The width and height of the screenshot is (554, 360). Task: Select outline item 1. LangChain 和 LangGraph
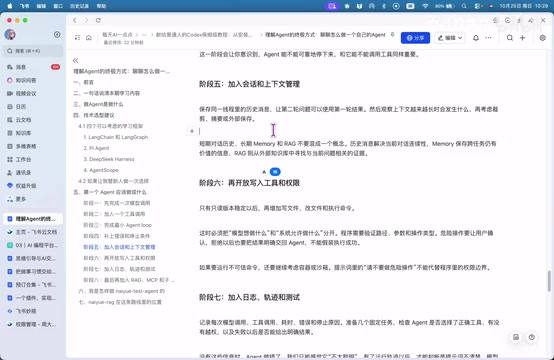tap(116, 137)
